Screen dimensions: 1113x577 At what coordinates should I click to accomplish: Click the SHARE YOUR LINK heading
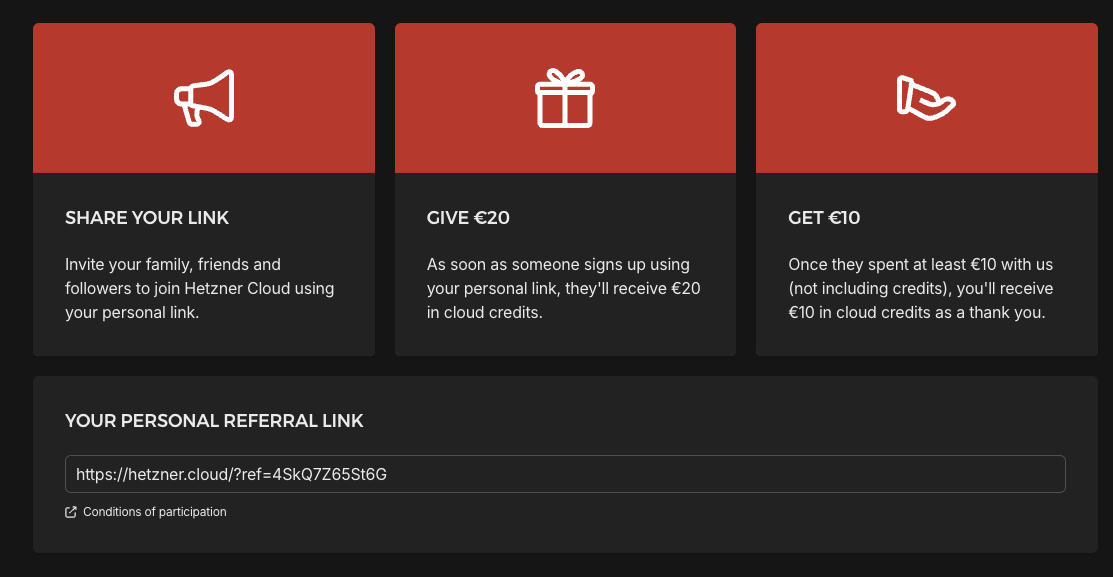pos(147,218)
